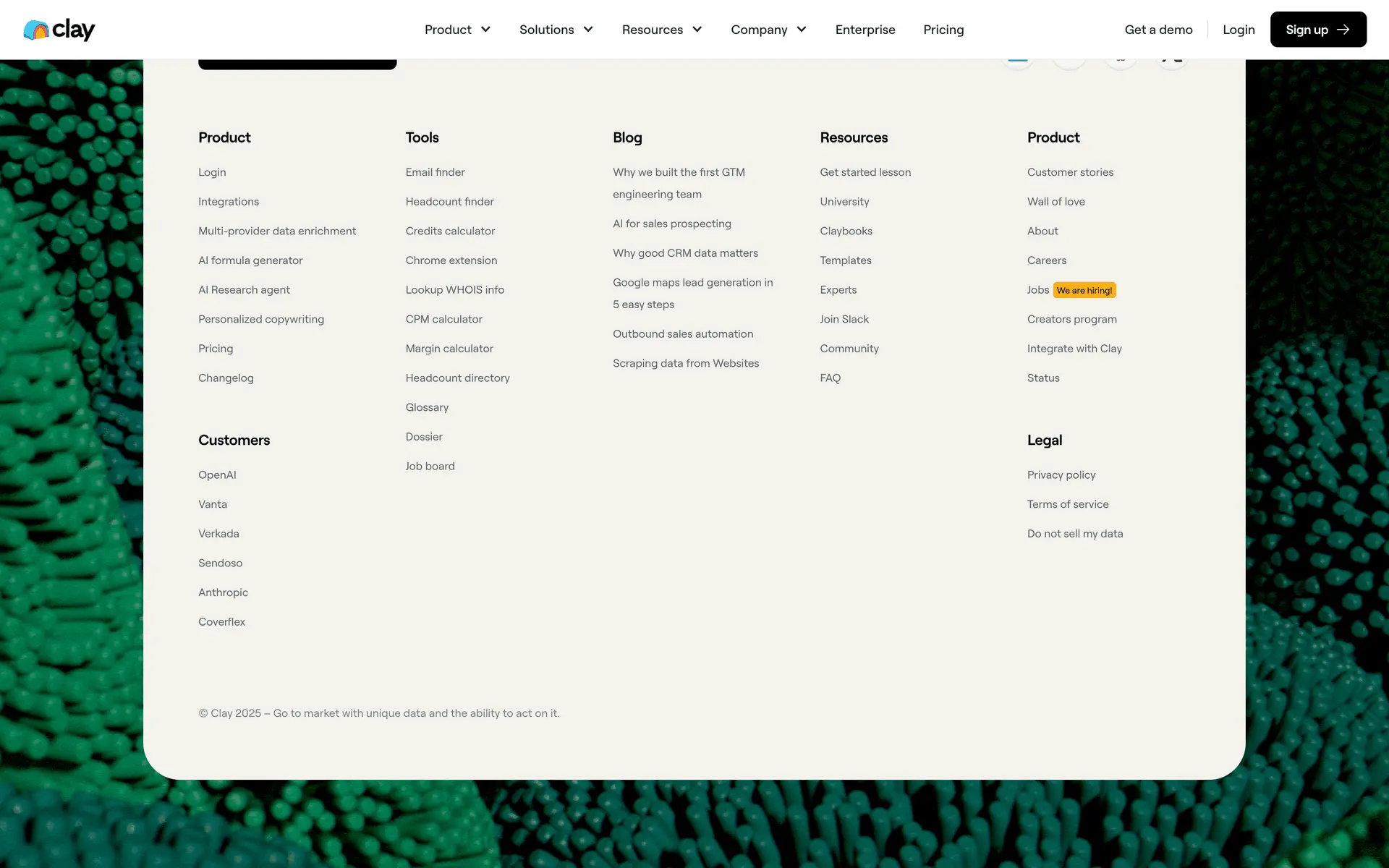Click the Clay logo in header
Image resolution: width=1389 pixels, height=868 pixels.
59,30
